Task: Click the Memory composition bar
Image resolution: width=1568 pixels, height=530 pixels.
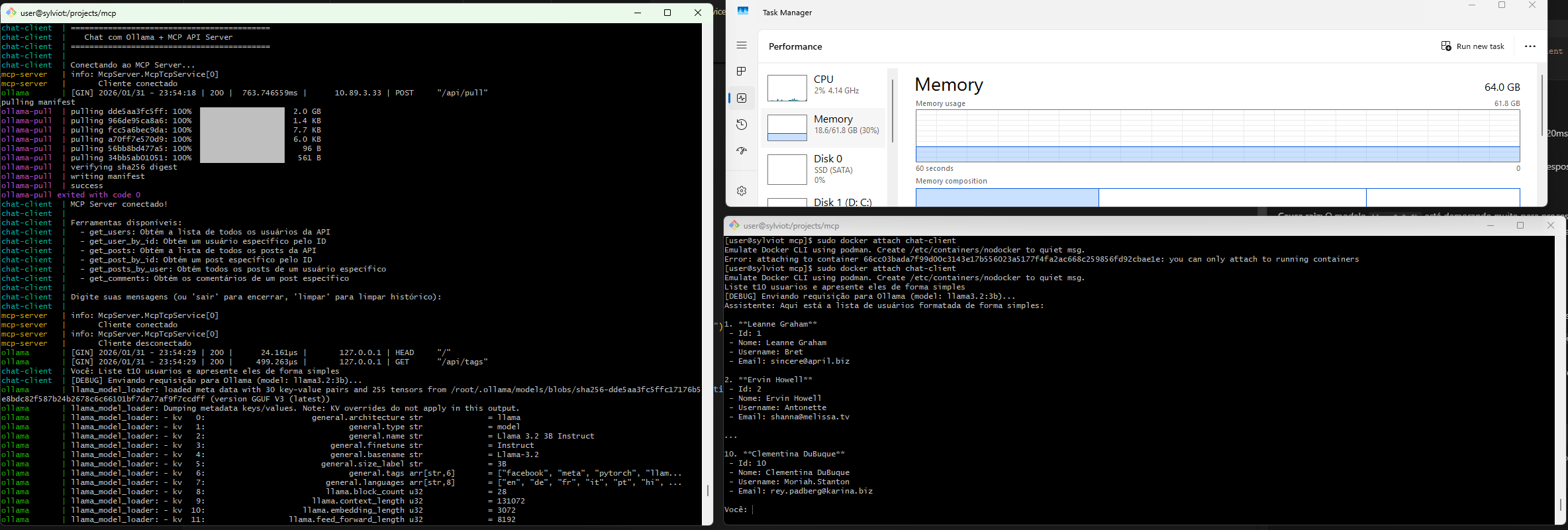Action: click(1218, 197)
